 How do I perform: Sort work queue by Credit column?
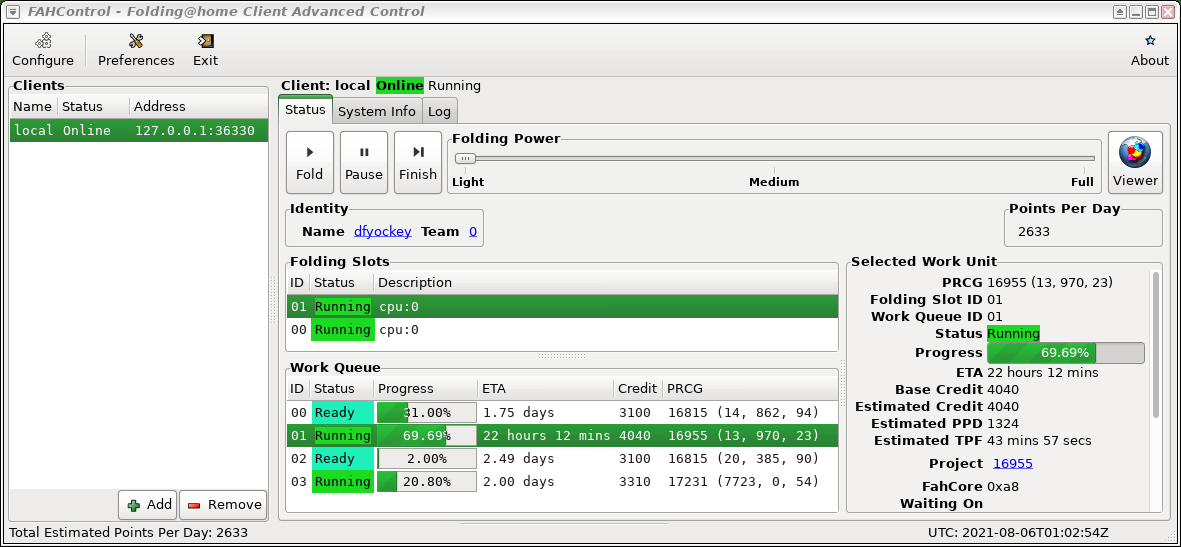tap(638, 389)
